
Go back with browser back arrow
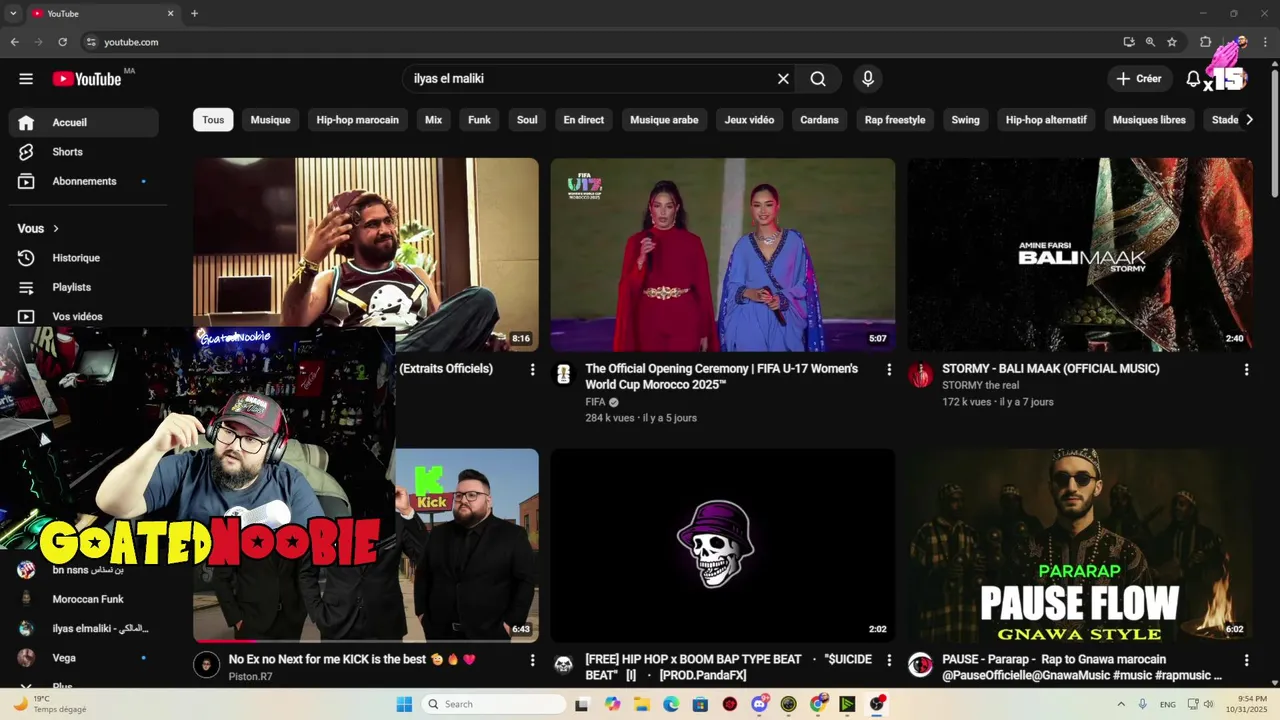pos(14,42)
